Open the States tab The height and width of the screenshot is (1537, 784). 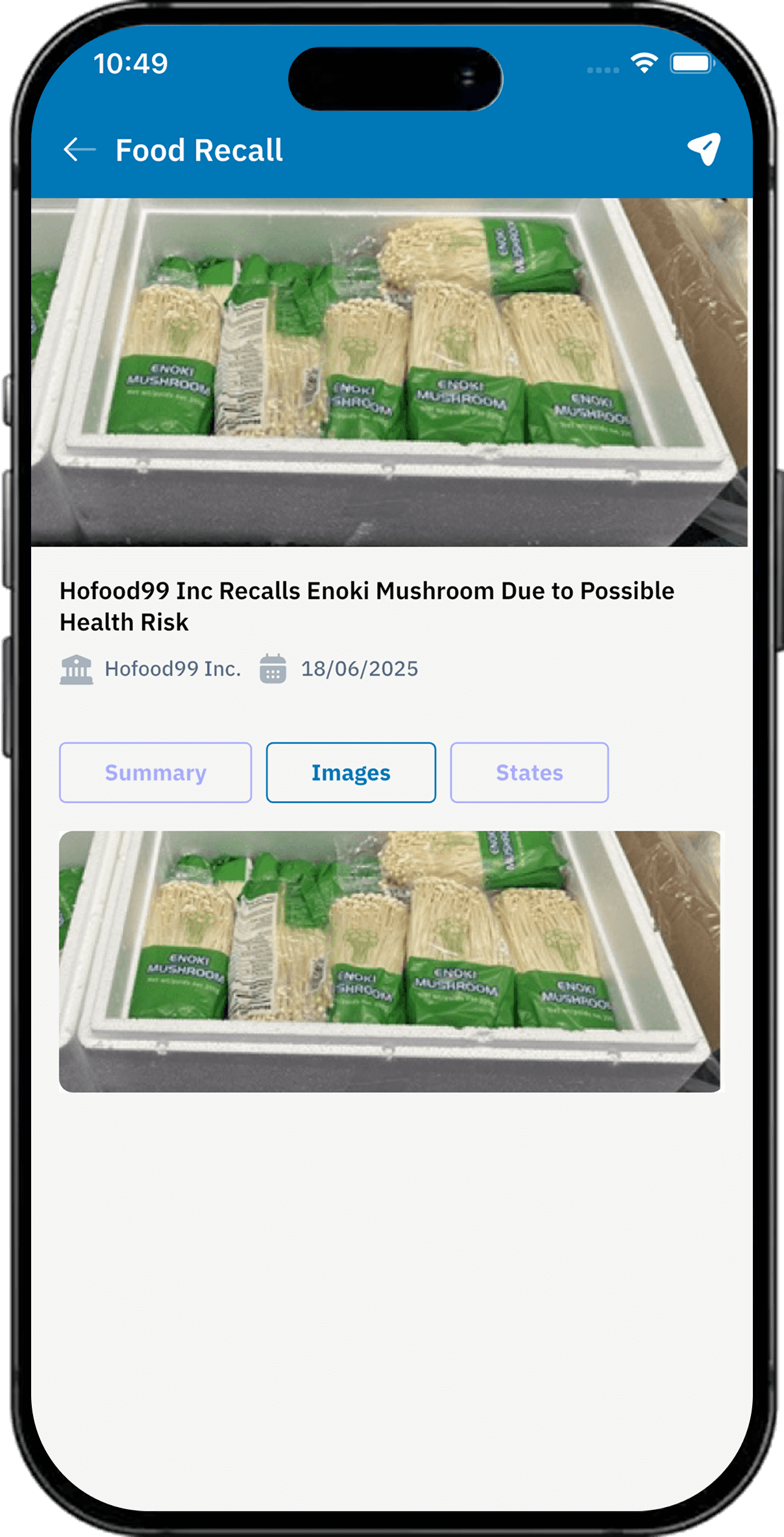click(530, 772)
